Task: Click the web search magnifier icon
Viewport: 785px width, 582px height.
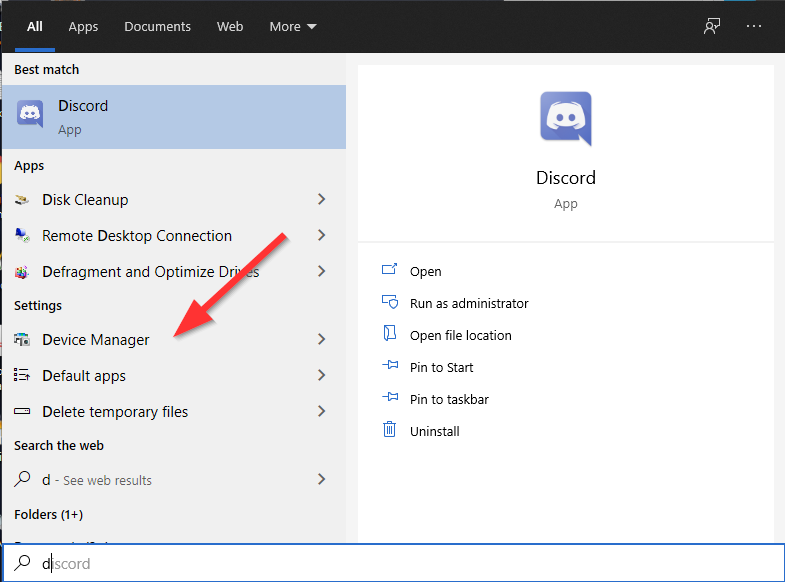Action: click(x=22, y=479)
